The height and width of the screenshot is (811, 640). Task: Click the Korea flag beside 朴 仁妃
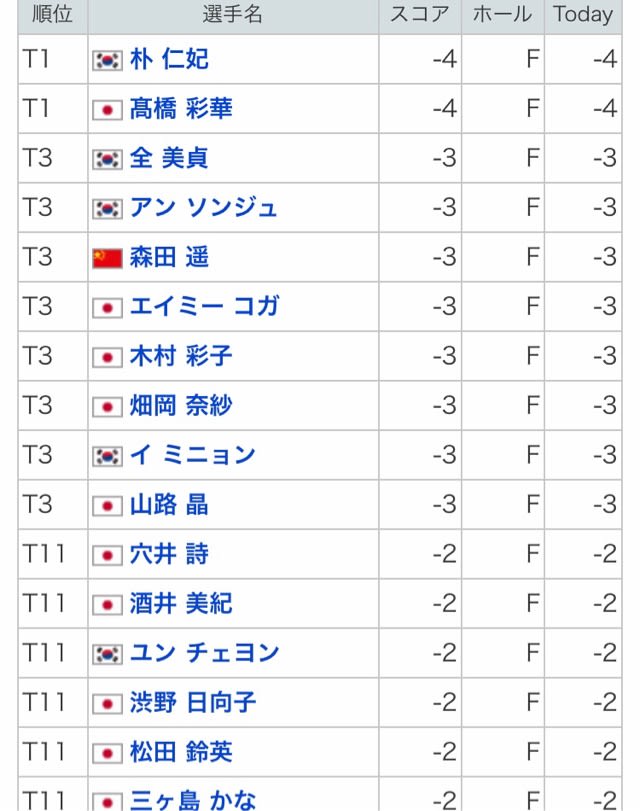click(x=108, y=60)
